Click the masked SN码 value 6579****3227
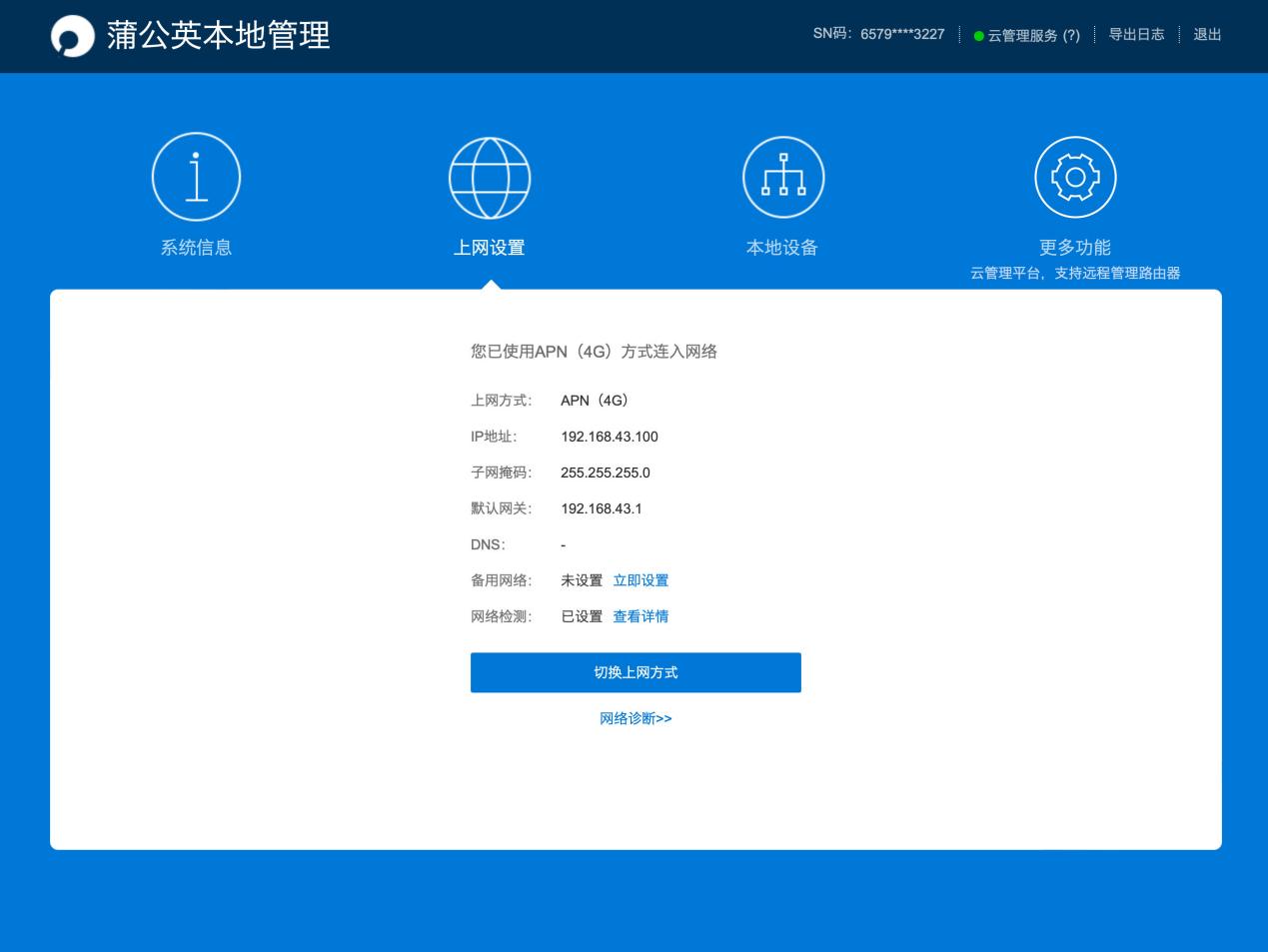This screenshot has width=1268, height=952. pyautogui.click(x=902, y=34)
